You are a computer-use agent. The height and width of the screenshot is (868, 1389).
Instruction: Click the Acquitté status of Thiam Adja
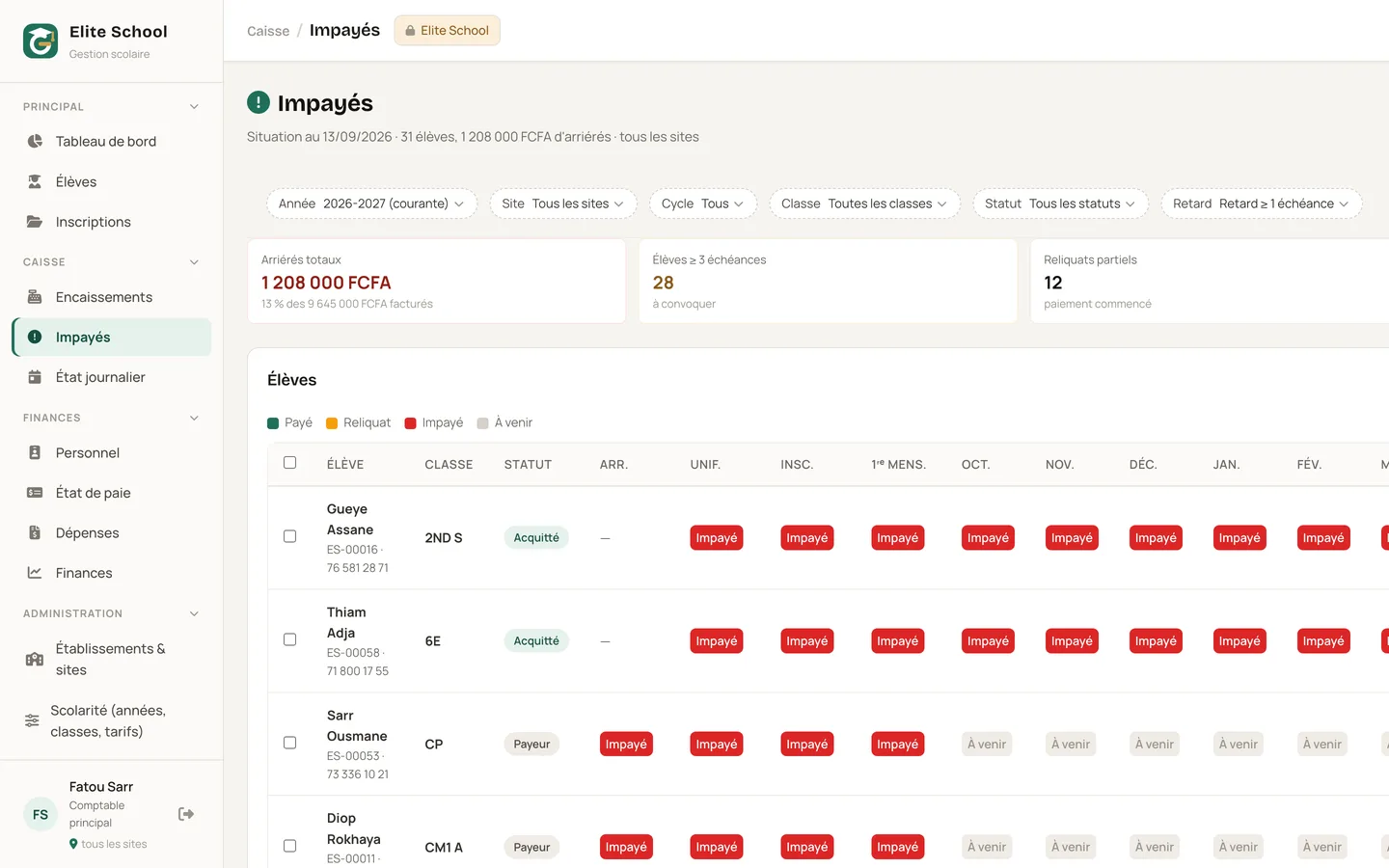pos(536,641)
